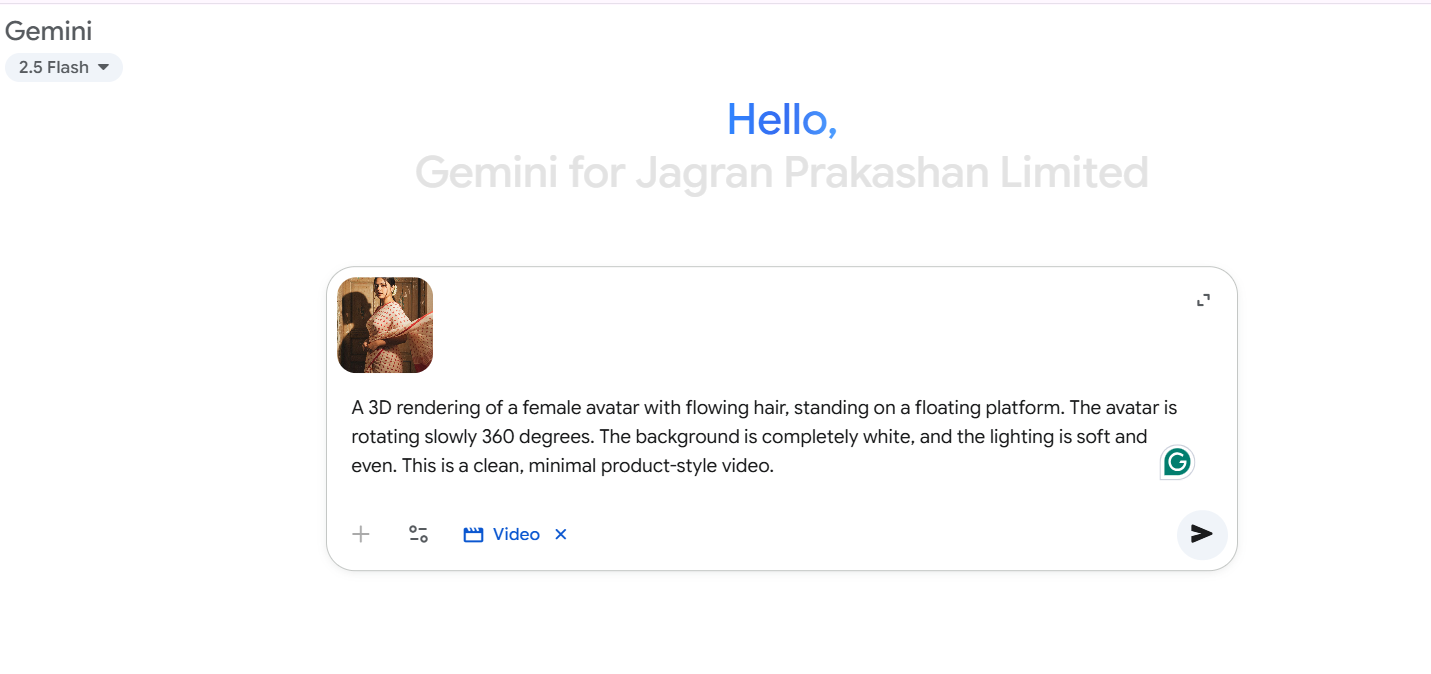Viewport: 1431px width, 674px height.
Task: Open the tools sliders icon
Action: click(418, 534)
